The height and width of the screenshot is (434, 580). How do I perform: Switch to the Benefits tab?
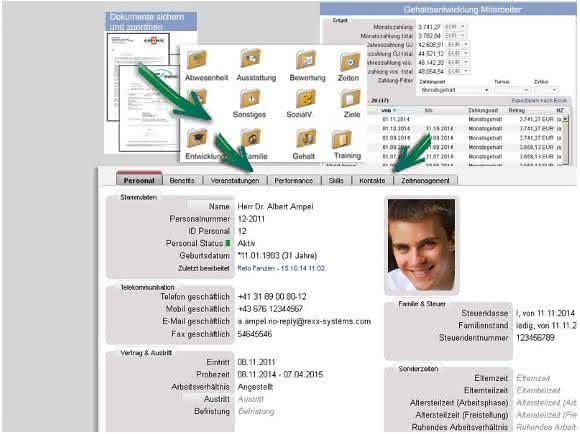pyautogui.click(x=182, y=180)
